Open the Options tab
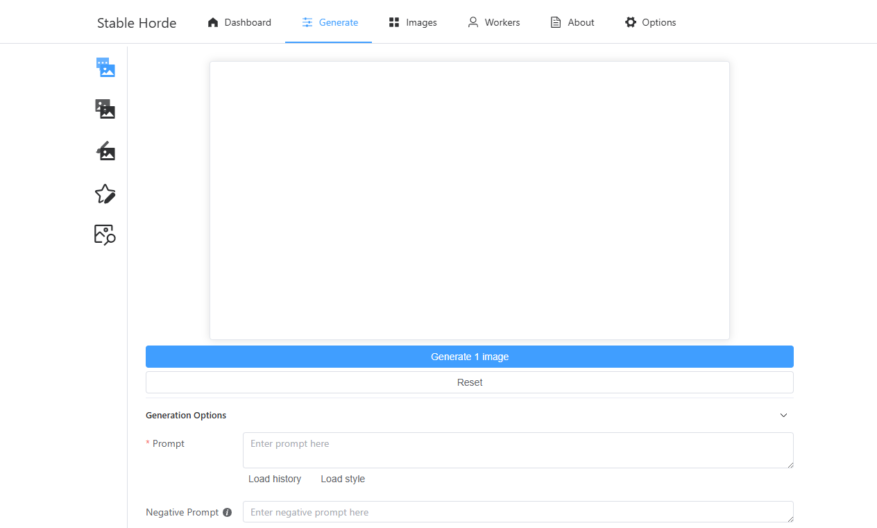877x528 pixels. pyautogui.click(x=651, y=22)
